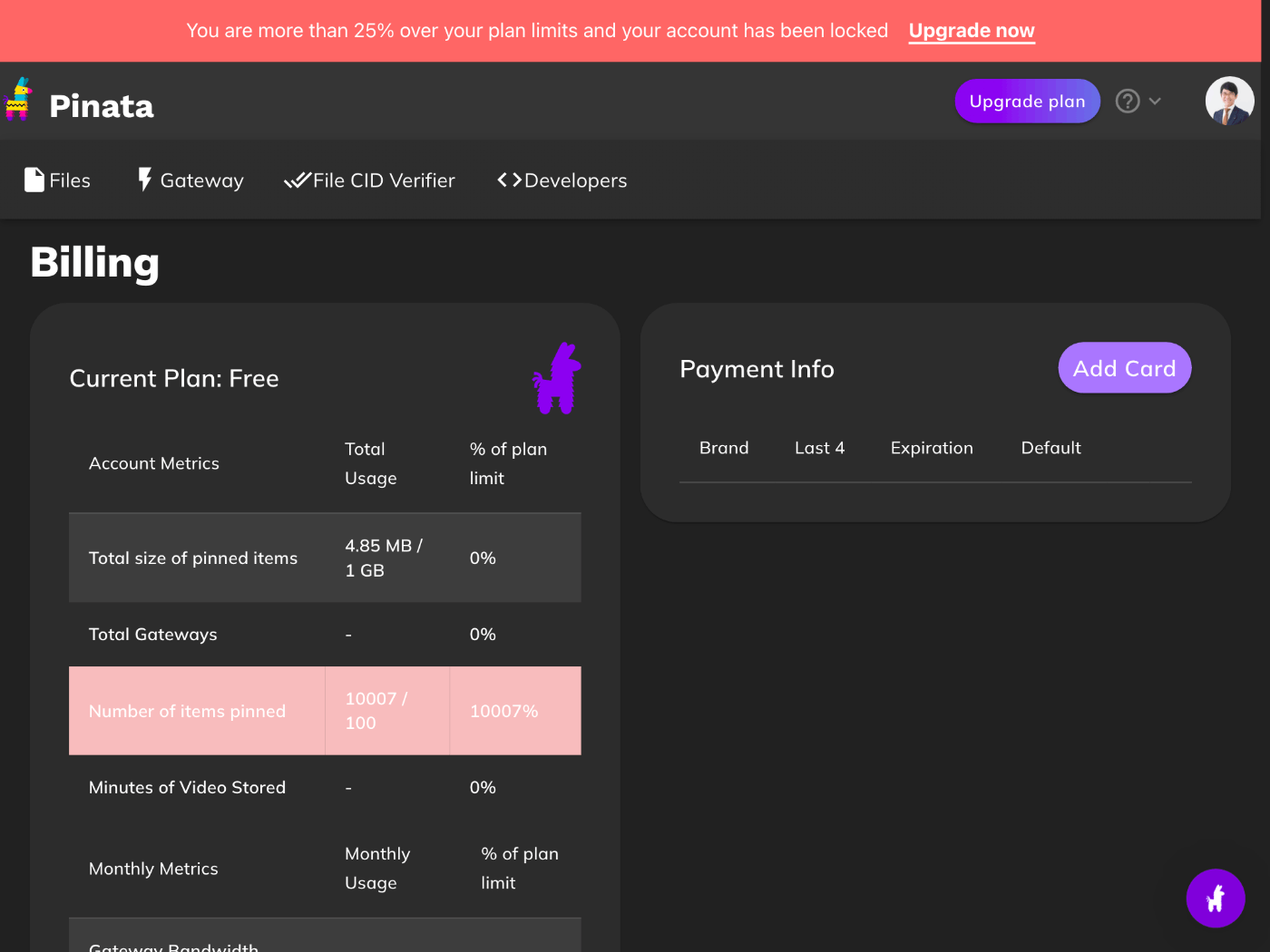Click the '10007 / 100' usage value
Screen dimensions: 1270x952
point(376,711)
